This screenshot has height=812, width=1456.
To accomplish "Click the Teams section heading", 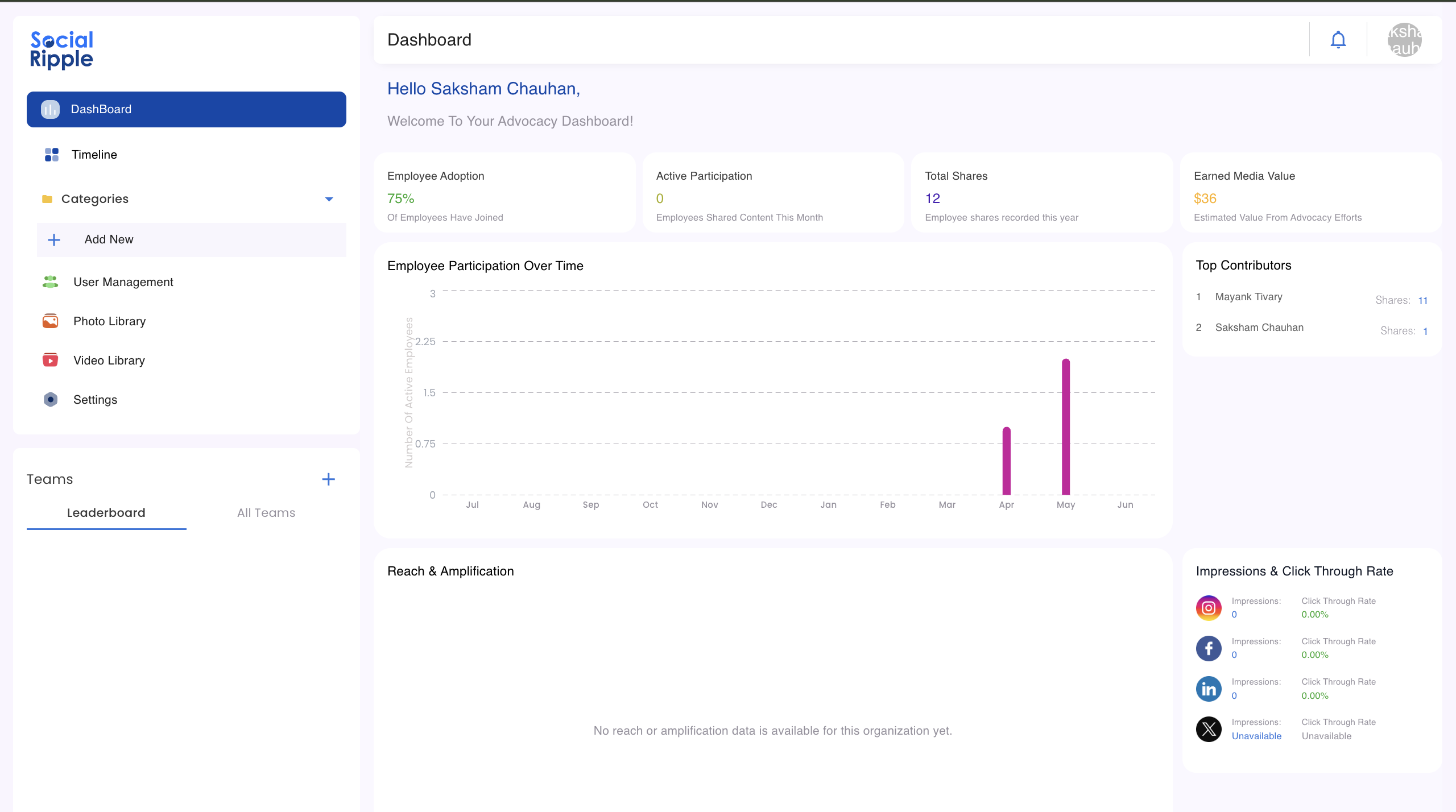I will click(x=50, y=479).
